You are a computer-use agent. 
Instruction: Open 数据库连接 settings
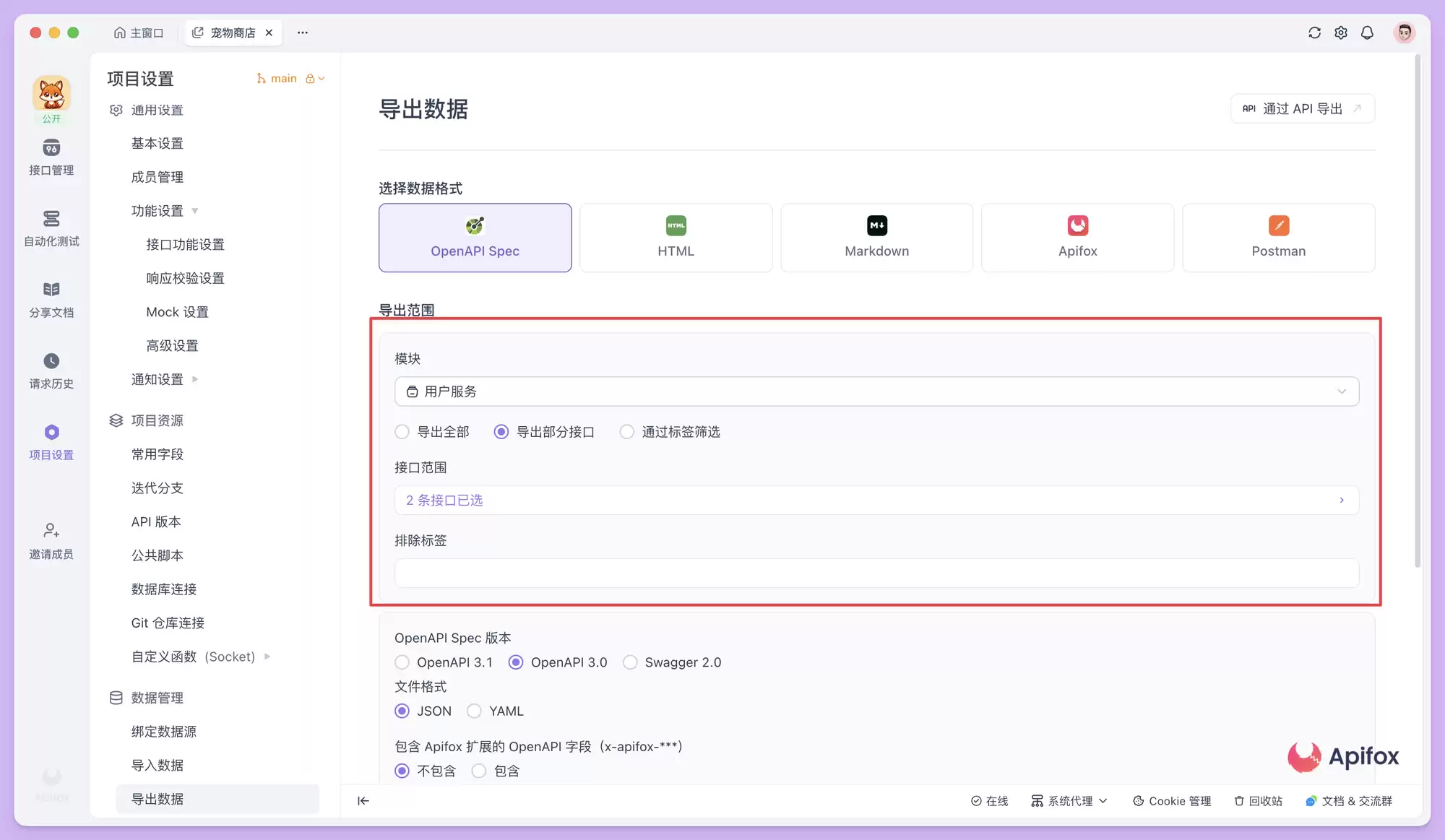click(164, 589)
